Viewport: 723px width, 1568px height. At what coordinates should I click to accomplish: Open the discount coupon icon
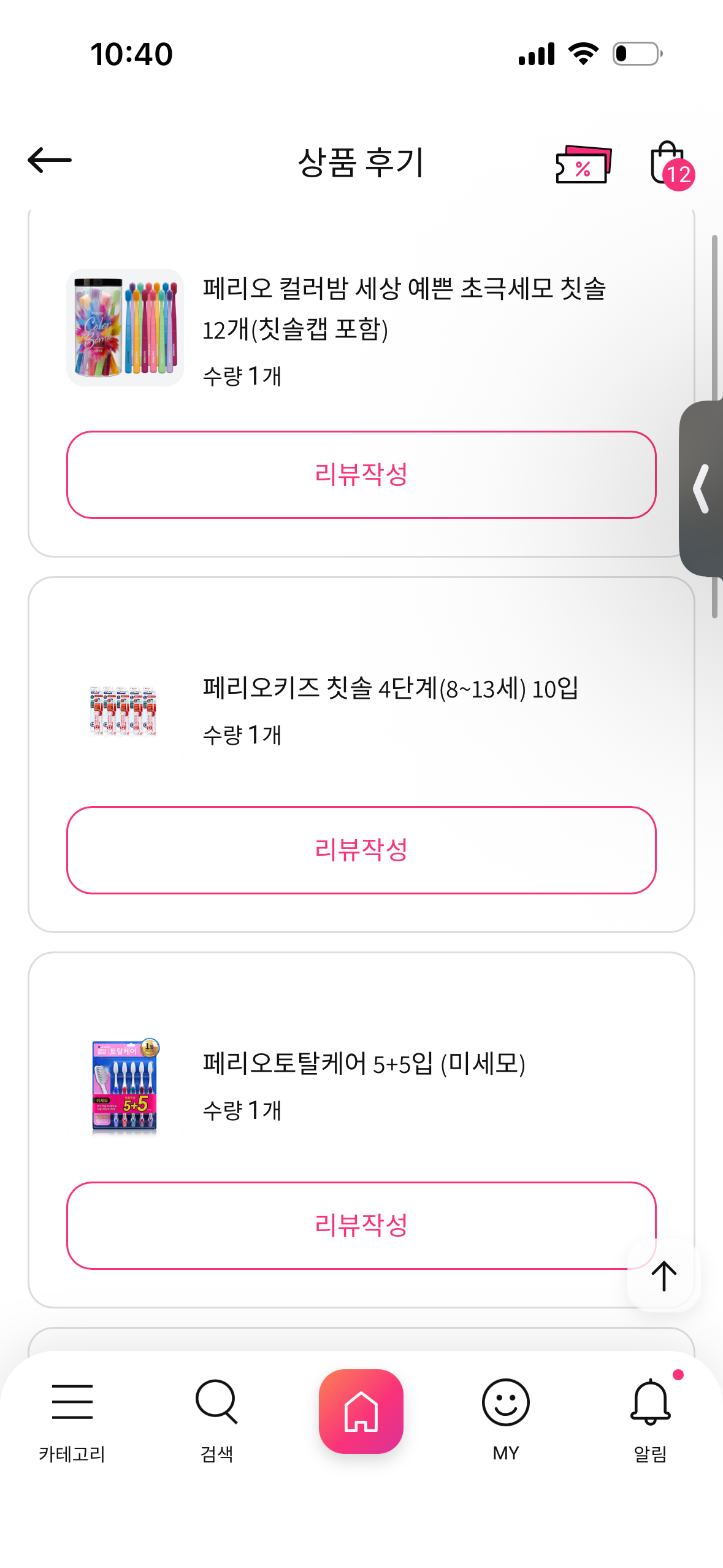point(583,164)
